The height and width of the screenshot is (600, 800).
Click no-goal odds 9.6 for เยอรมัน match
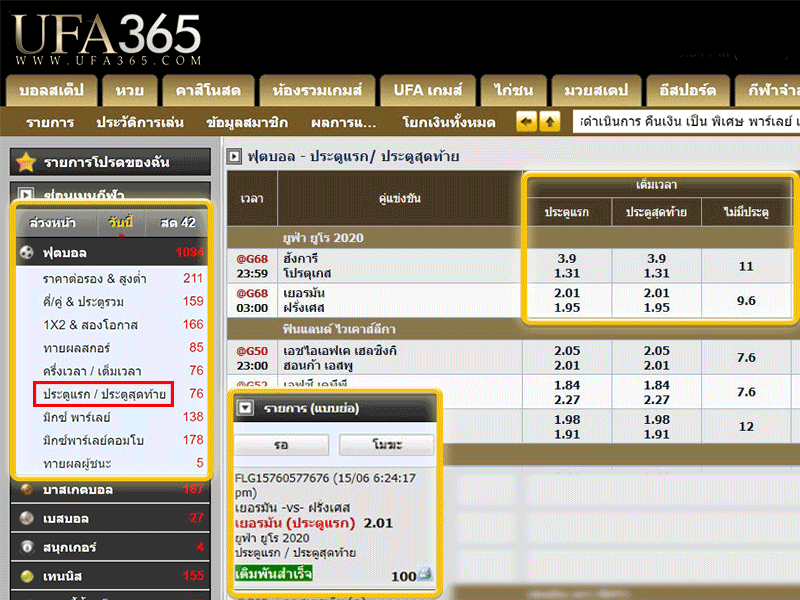(746, 301)
